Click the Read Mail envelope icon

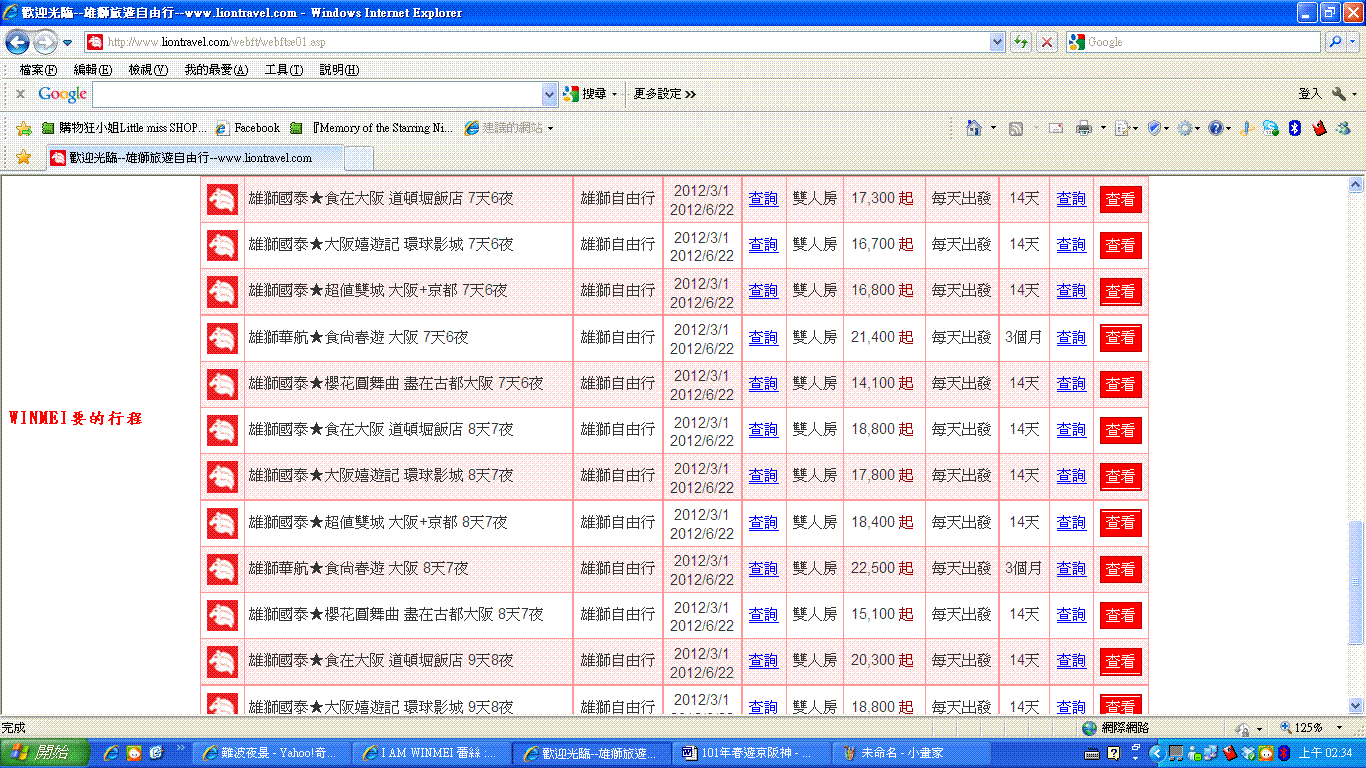1055,128
